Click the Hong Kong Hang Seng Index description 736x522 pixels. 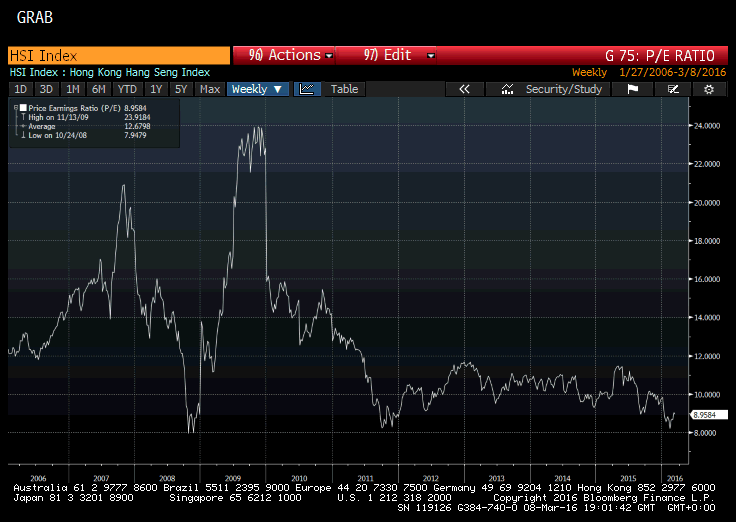139,72
